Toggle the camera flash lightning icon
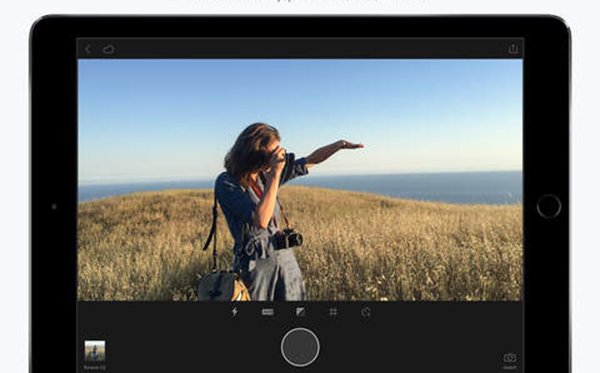This screenshot has height=373, width=600. [235, 312]
